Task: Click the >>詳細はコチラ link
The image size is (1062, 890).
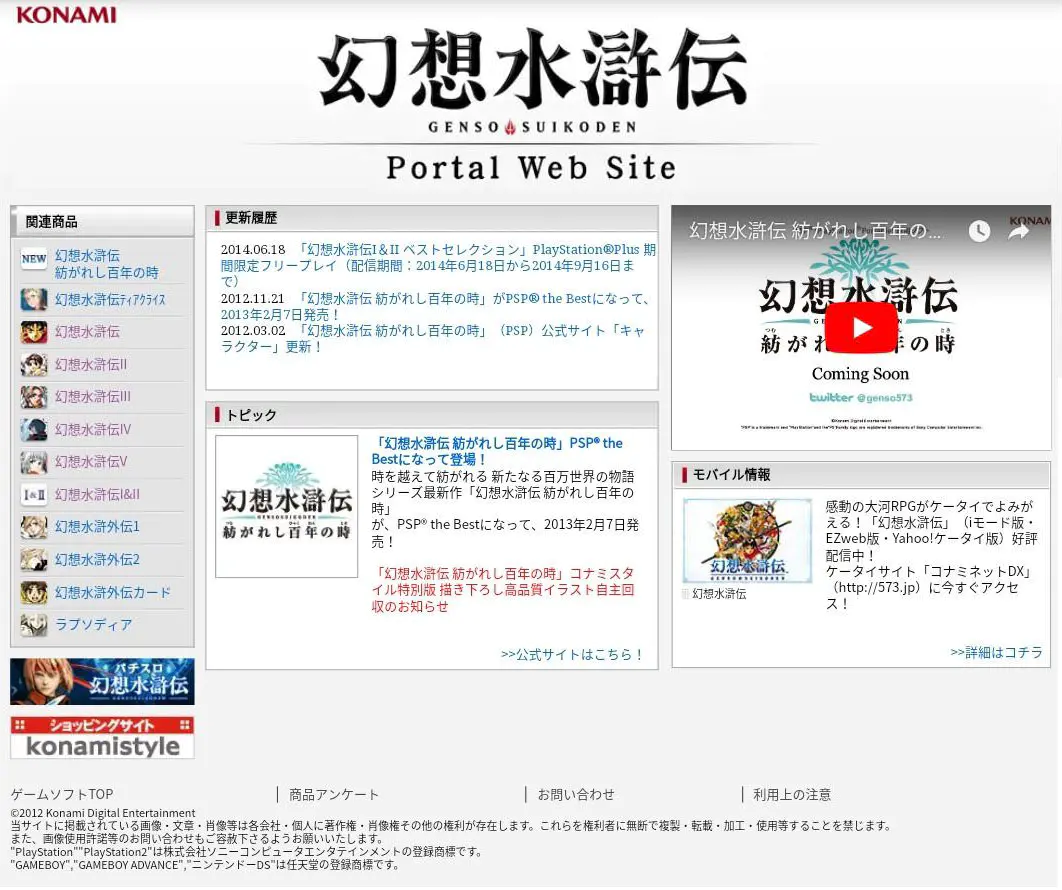Action: pyautogui.click(x=996, y=652)
